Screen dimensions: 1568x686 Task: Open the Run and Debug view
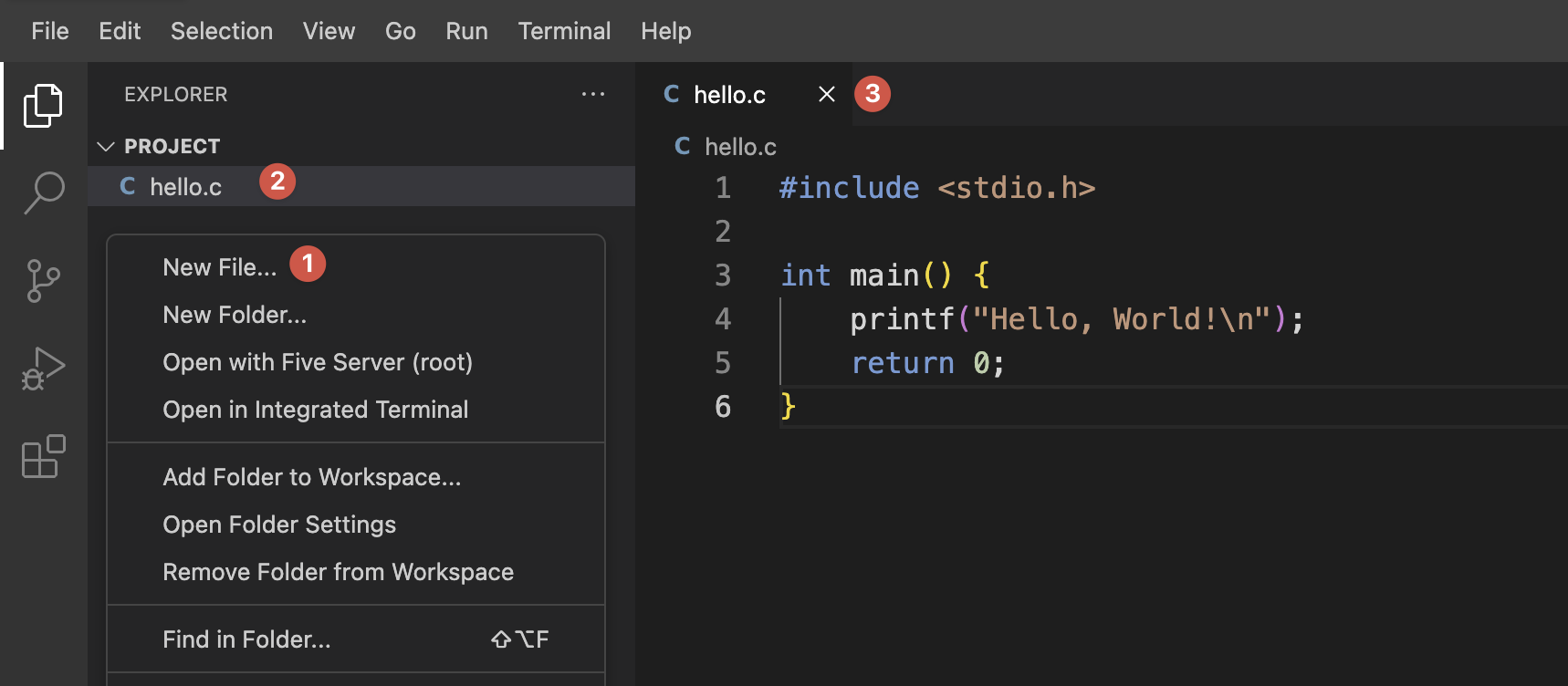pyautogui.click(x=43, y=369)
